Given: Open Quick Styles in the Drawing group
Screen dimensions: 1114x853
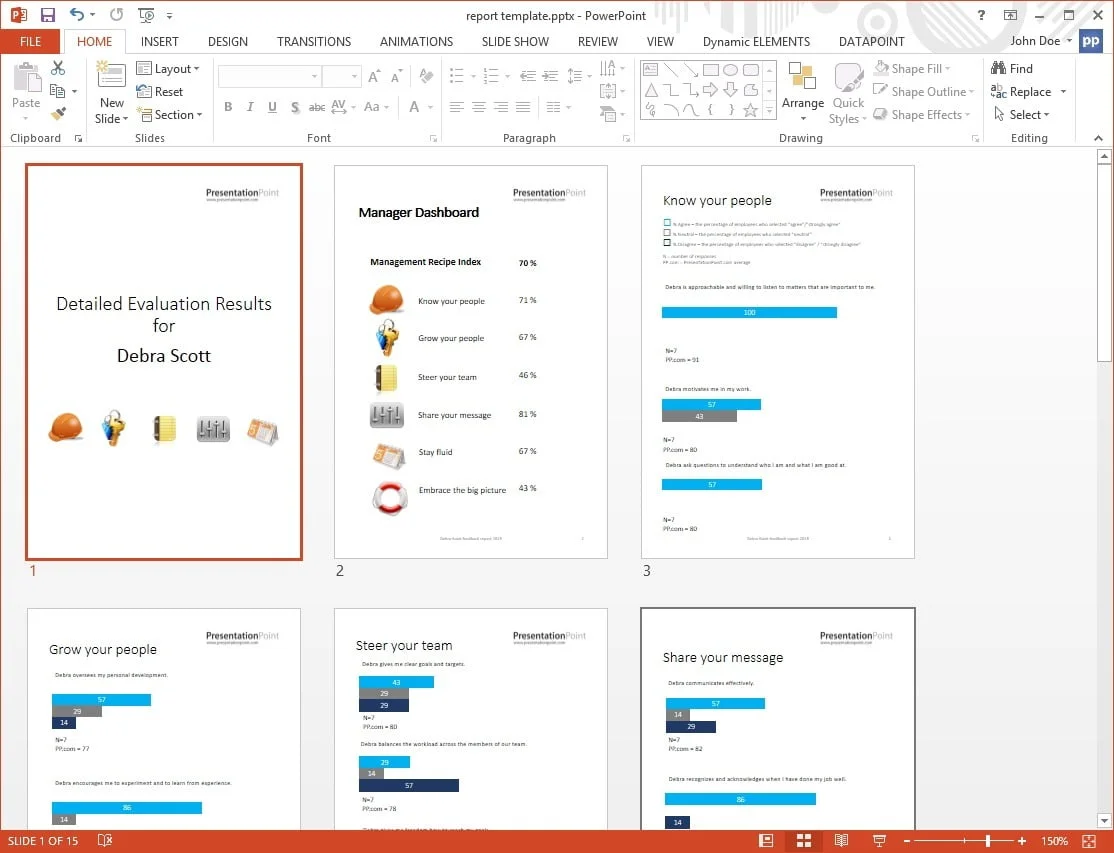Looking at the screenshot, I should 847,90.
